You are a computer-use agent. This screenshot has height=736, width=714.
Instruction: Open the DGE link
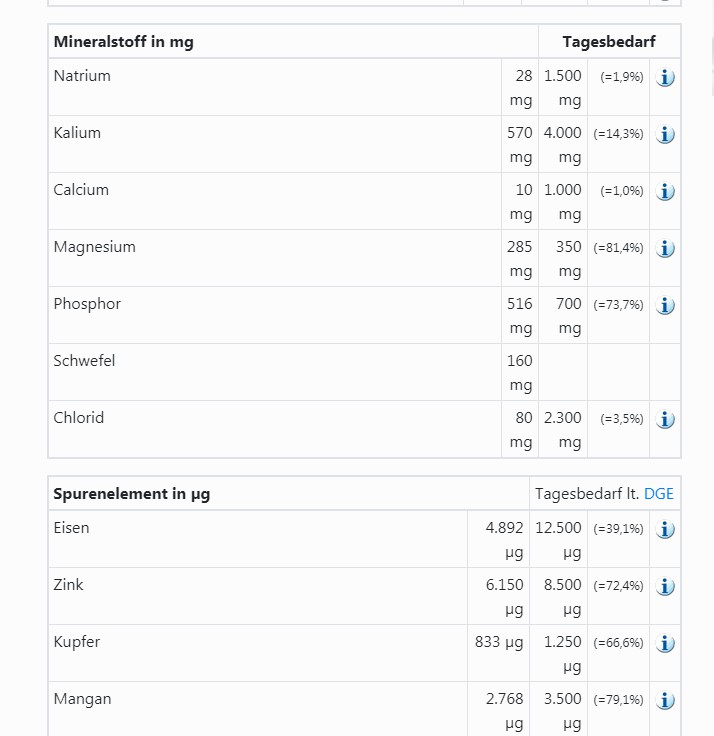click(658, 493)
